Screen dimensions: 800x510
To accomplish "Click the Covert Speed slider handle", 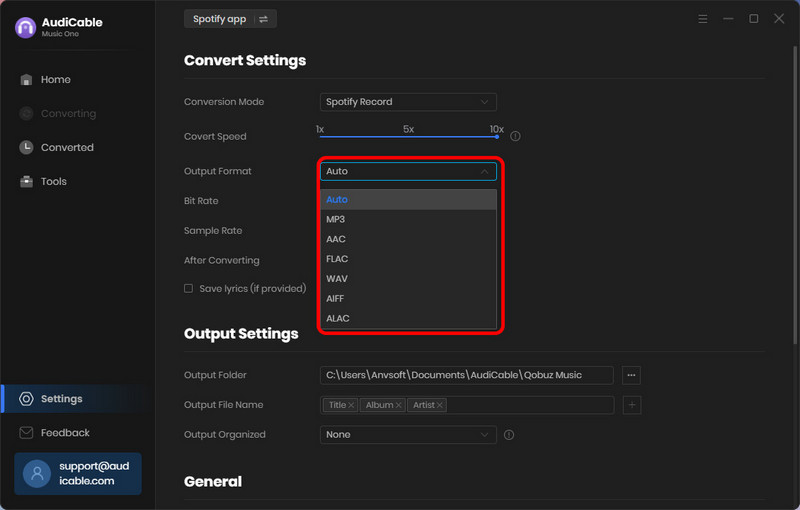I will click(497, 137).
